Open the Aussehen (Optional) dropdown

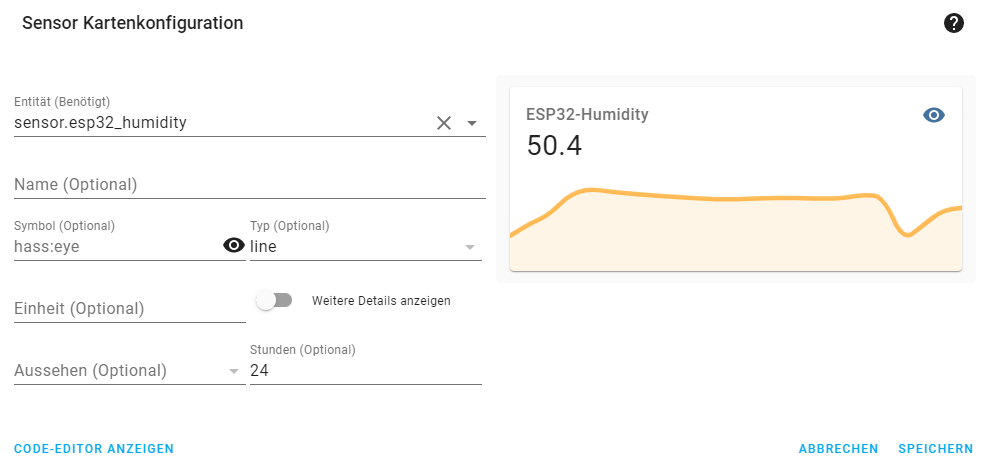[129, 371]
